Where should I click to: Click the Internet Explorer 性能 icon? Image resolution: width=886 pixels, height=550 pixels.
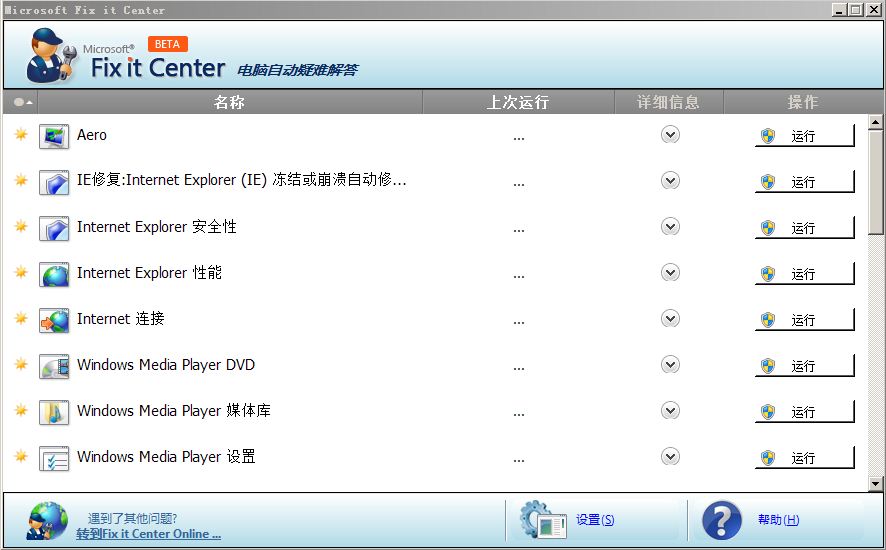pos(54,274)
